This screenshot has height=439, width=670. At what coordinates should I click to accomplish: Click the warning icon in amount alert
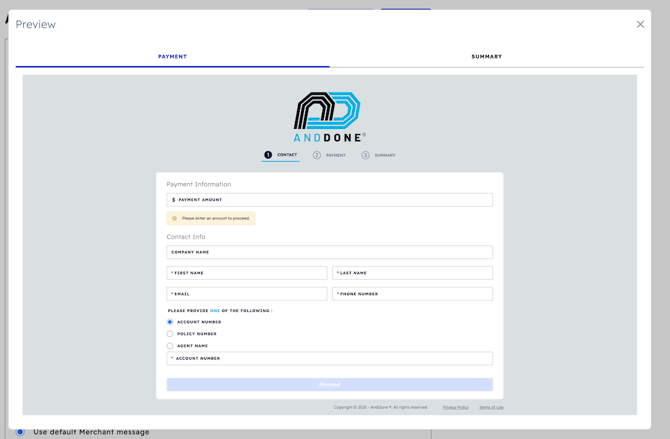click(x=174, y=218)
